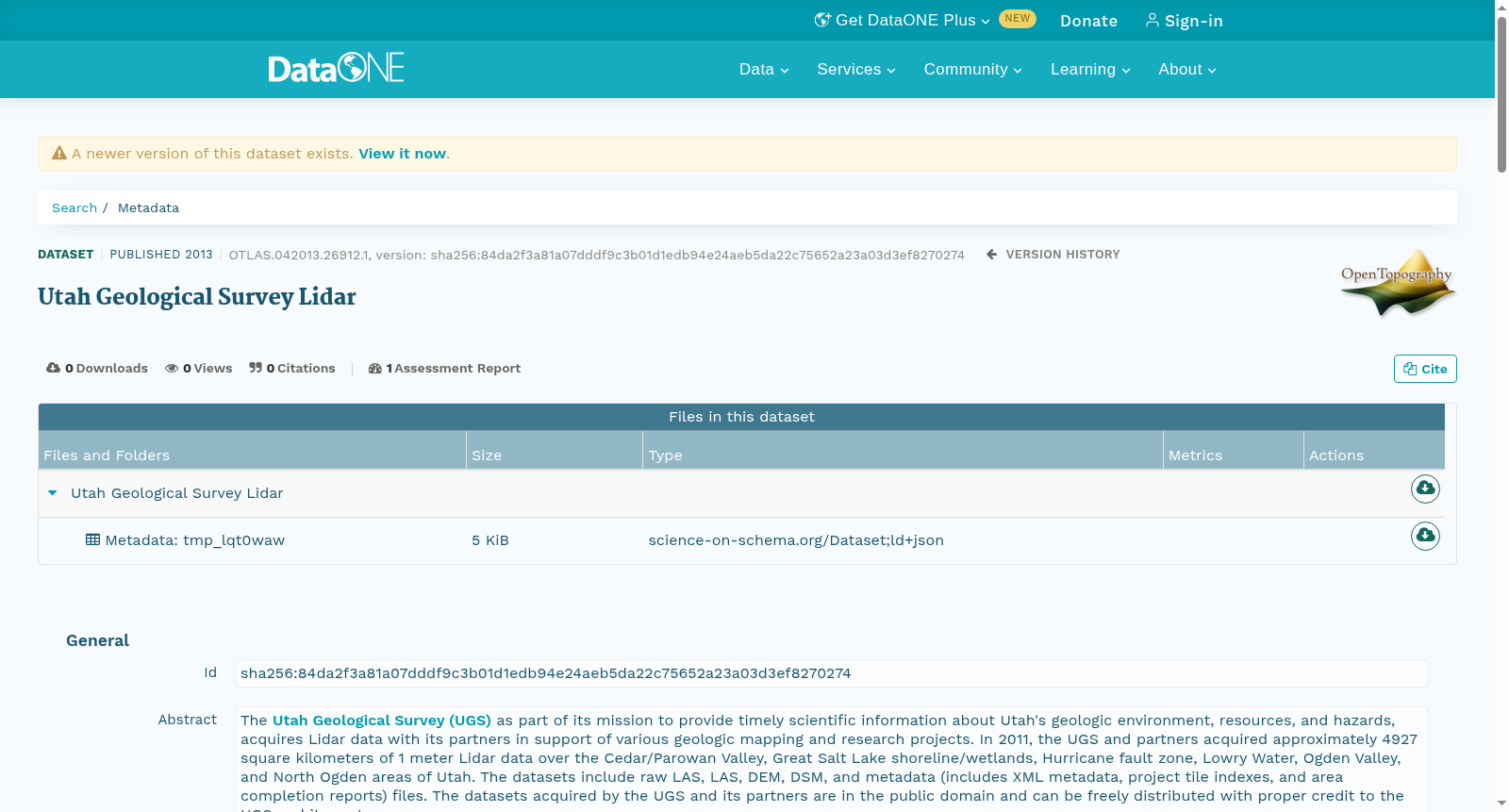Collapse Utah Geological Survey Lidar folder
The image size is (1509, 812).
(53, 493)
